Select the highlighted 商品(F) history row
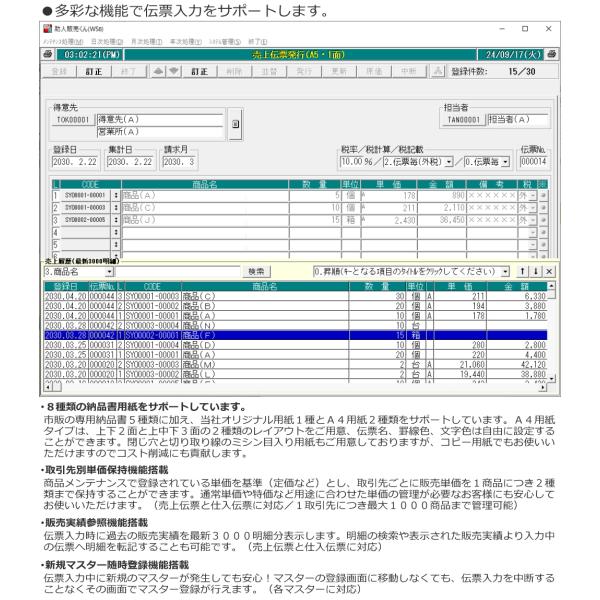This screenshot has height=600, width=600. (x=250, y=336)
